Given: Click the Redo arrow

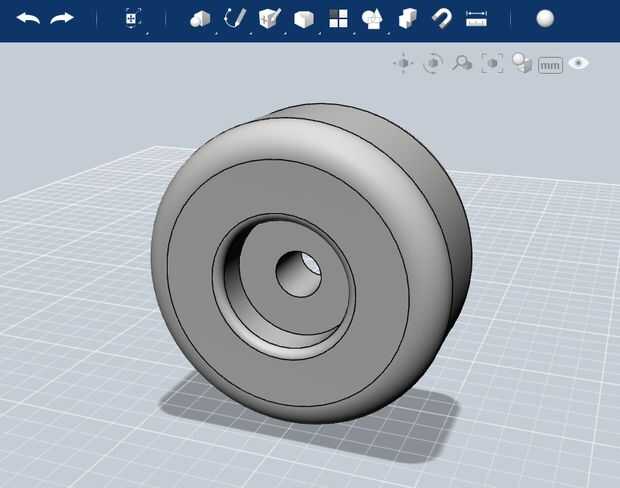Looking at the screenshot, I should coord(62,18).
